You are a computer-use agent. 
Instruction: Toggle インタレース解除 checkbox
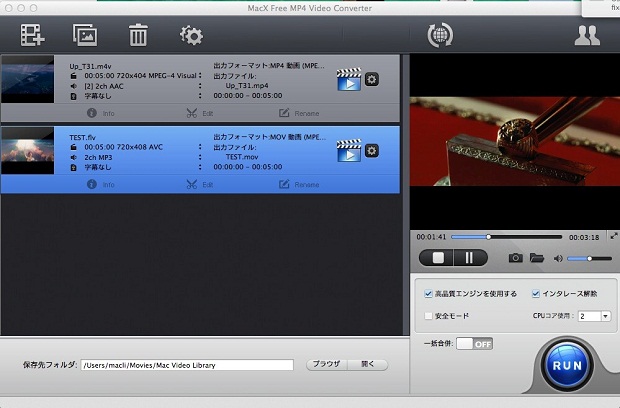(x=536, y=294)
